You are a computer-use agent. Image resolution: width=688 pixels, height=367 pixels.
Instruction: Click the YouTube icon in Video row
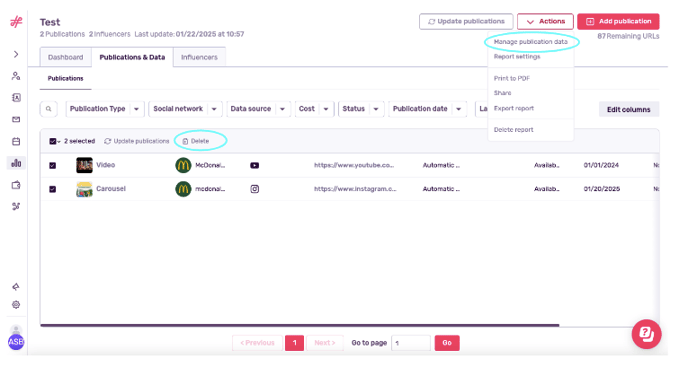click(254, 166)
